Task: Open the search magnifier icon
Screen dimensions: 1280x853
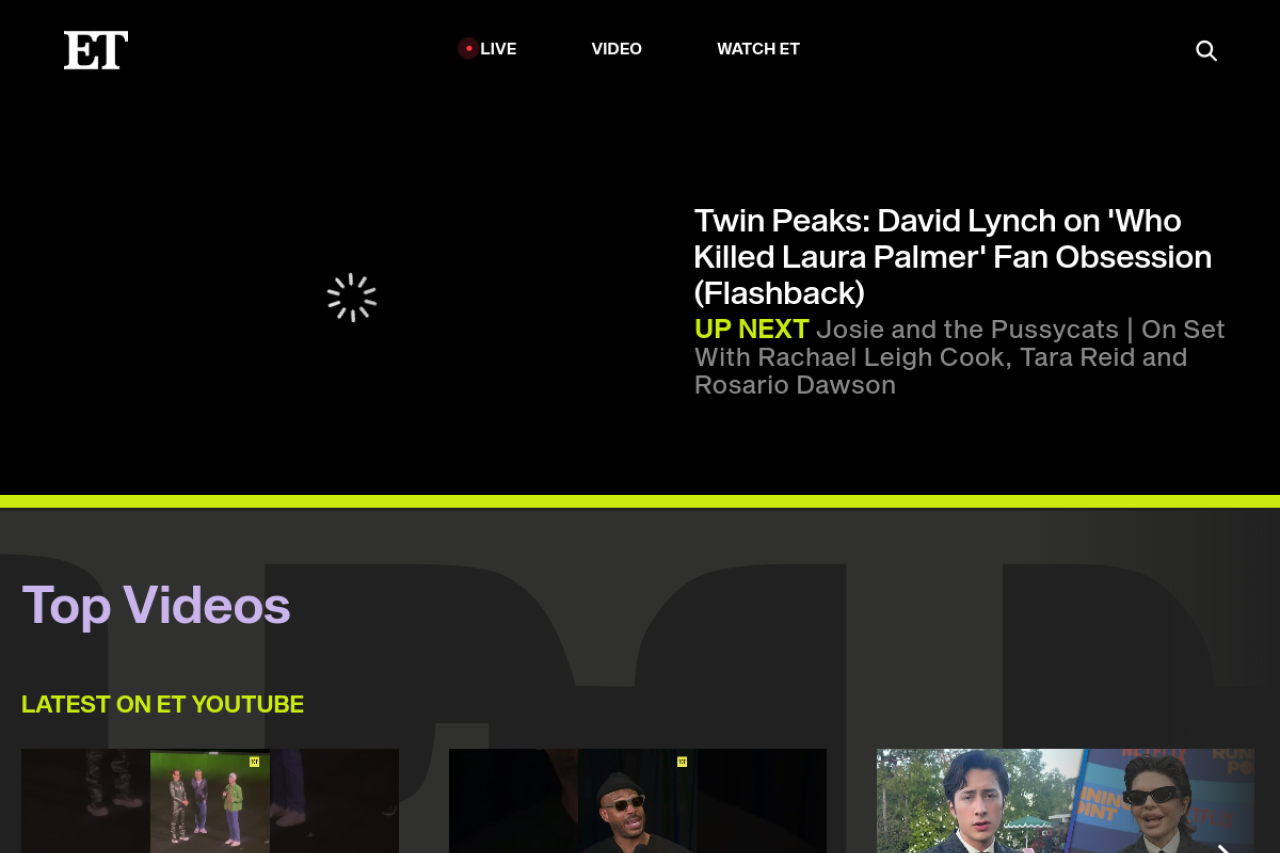Action: [1206, 50]
